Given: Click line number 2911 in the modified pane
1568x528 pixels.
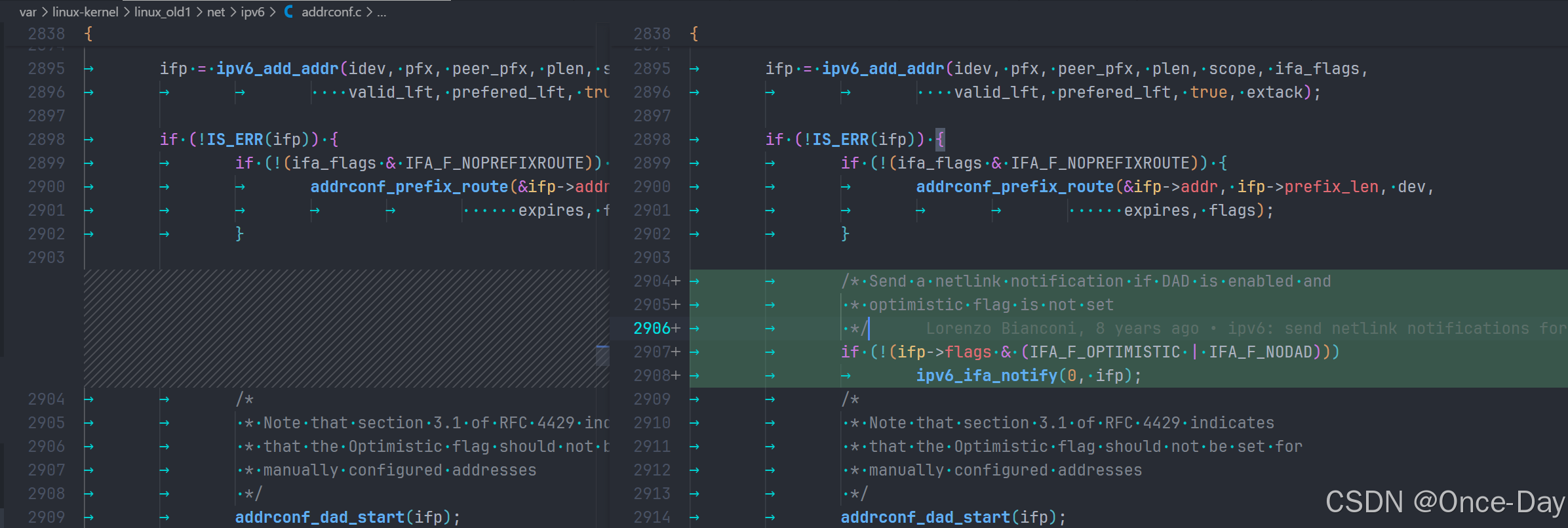Looking at the screenshot, I should click(652, 447).
